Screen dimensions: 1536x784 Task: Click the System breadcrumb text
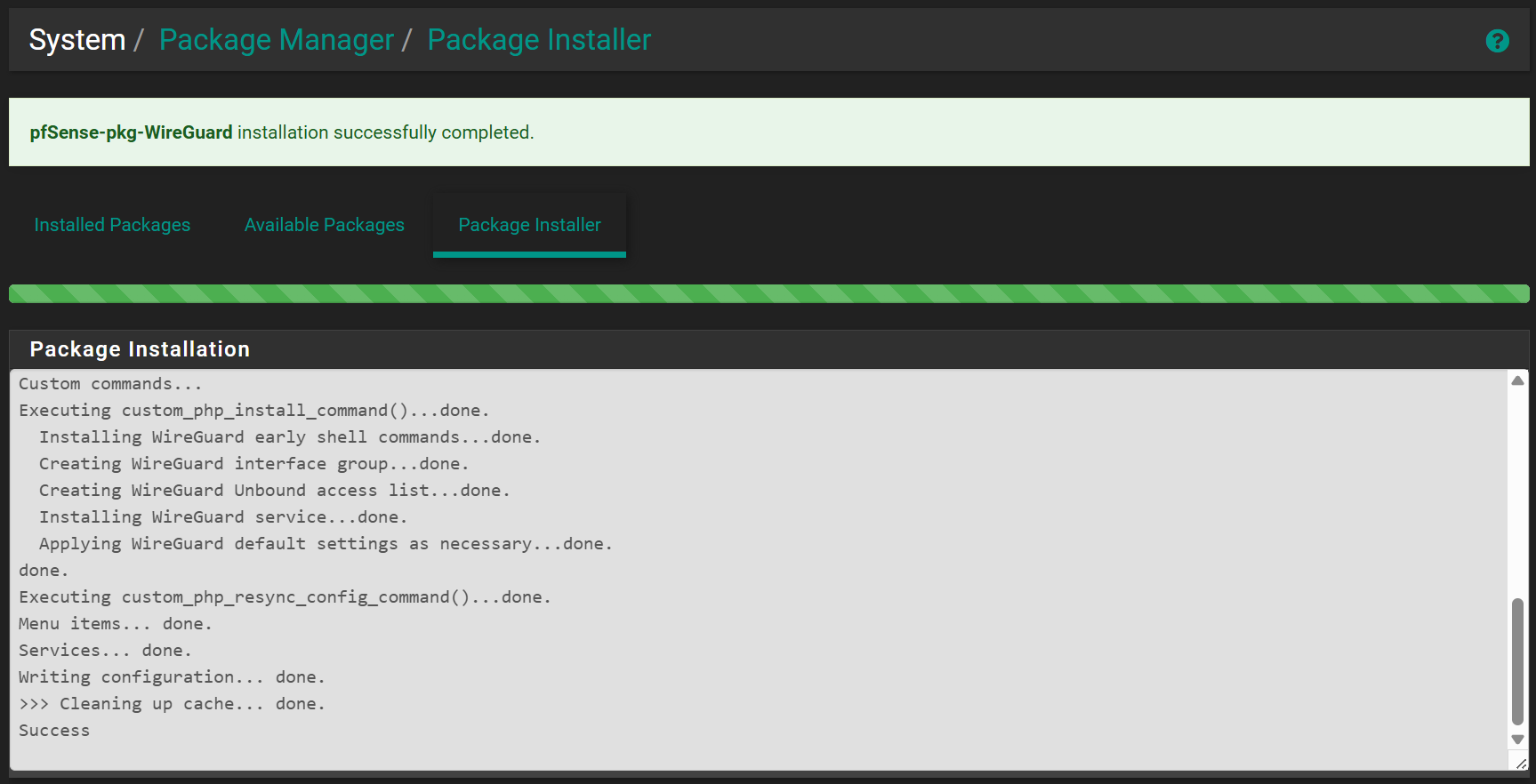click(x=77, y=40)
